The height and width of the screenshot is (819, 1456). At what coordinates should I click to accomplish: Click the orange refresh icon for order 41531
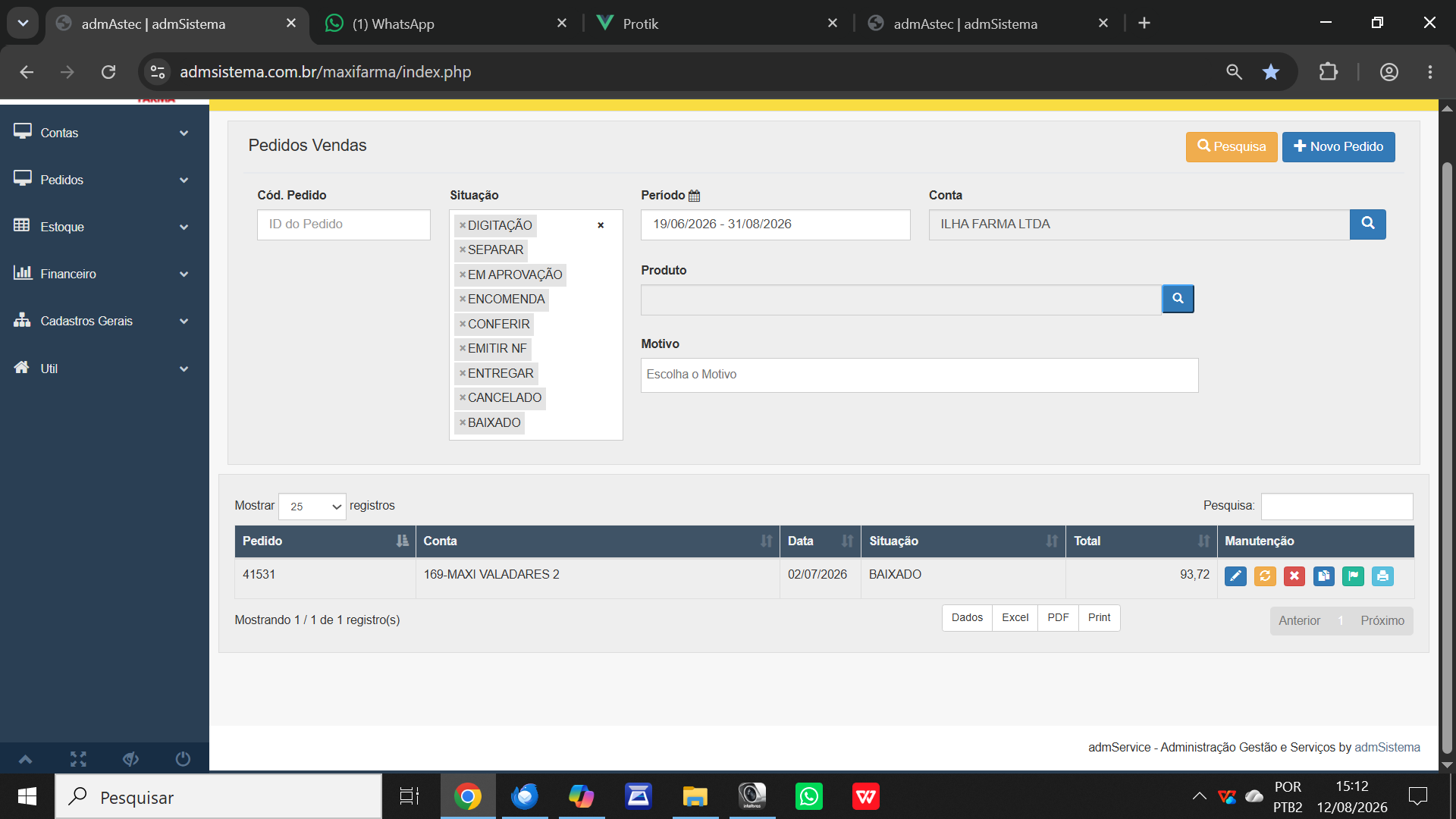click(1265, 576)
